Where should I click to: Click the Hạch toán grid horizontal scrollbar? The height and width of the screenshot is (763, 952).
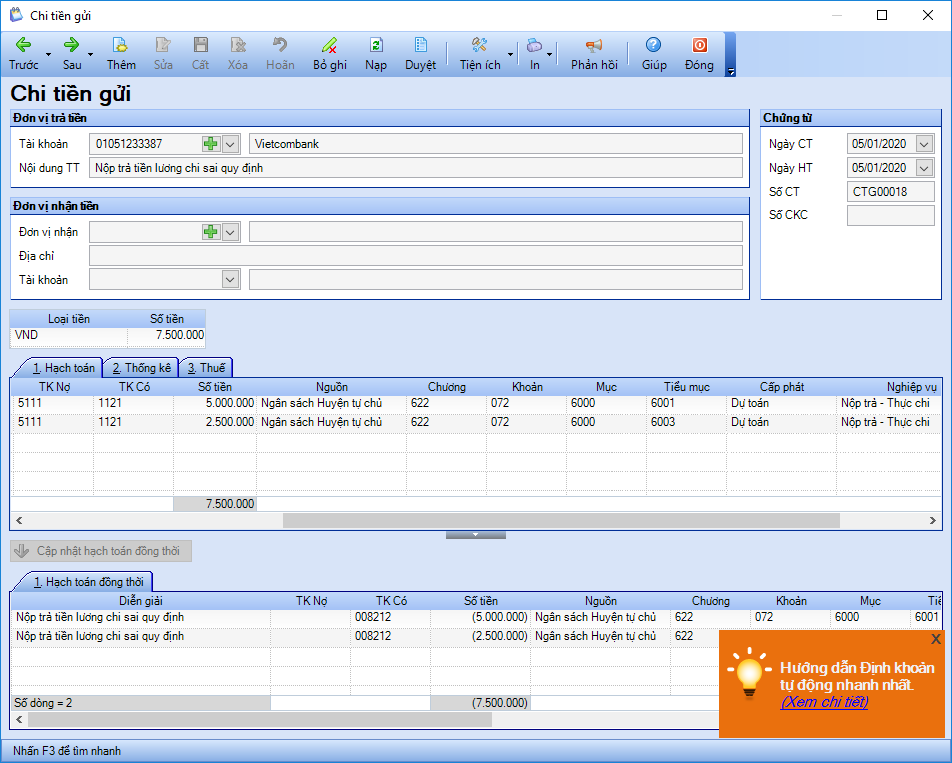[x=560, y=520]
